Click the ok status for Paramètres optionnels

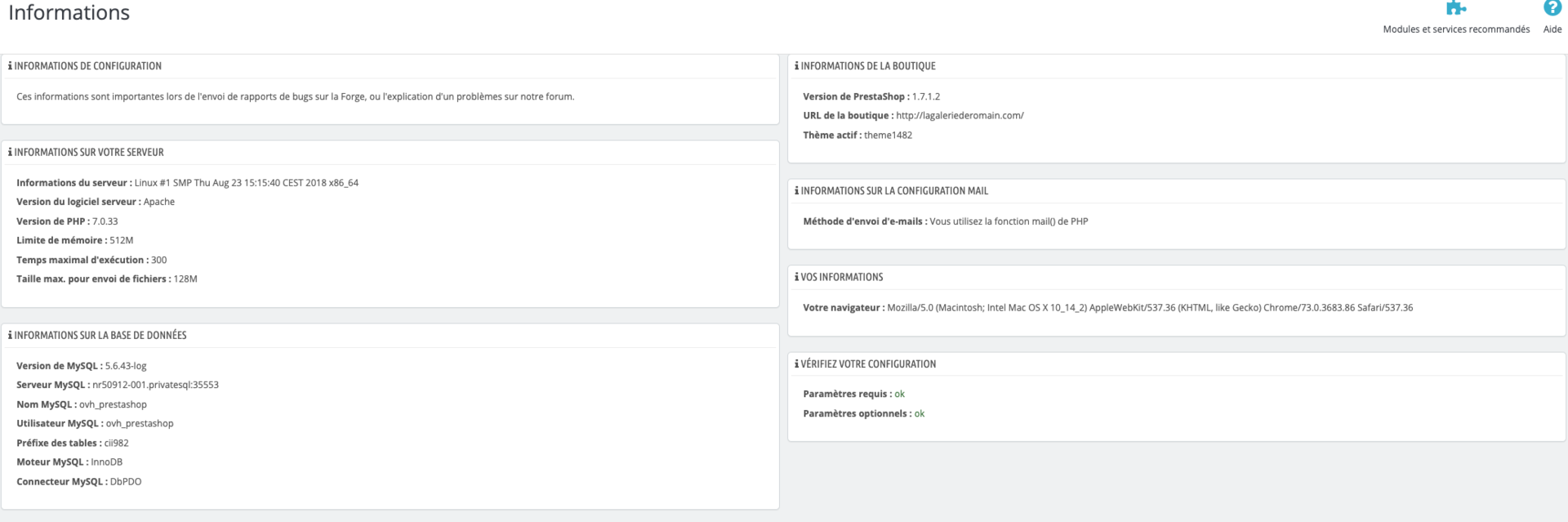(920, 414)
